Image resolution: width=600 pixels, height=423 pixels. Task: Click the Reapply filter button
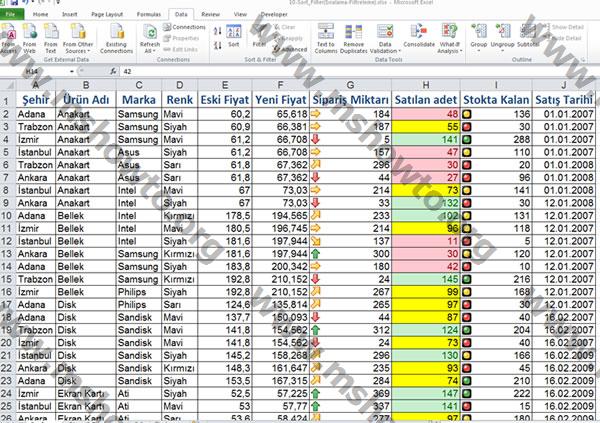(x=288, y=38)
